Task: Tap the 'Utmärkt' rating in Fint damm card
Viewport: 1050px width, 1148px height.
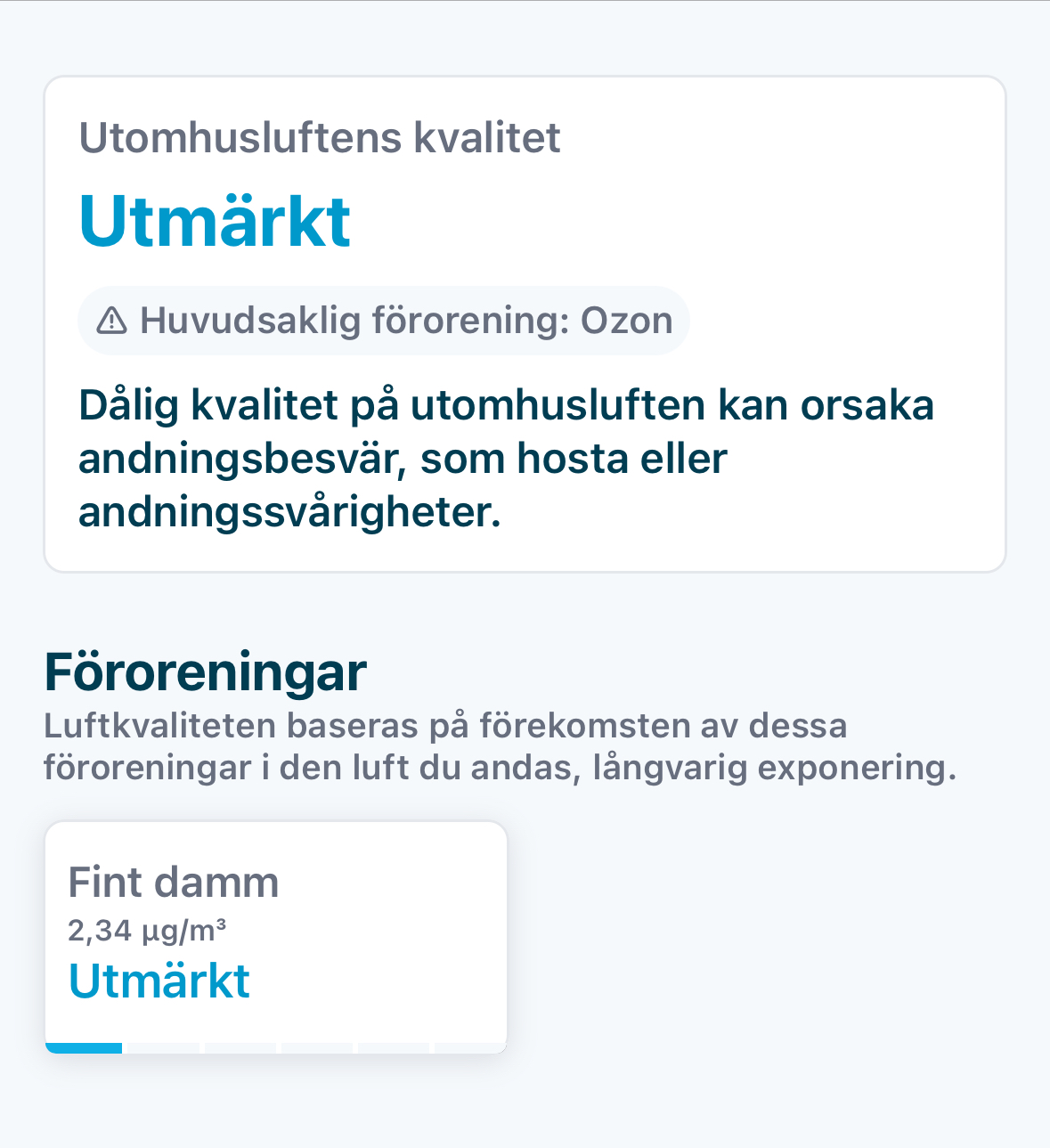Action: [159, 981]
